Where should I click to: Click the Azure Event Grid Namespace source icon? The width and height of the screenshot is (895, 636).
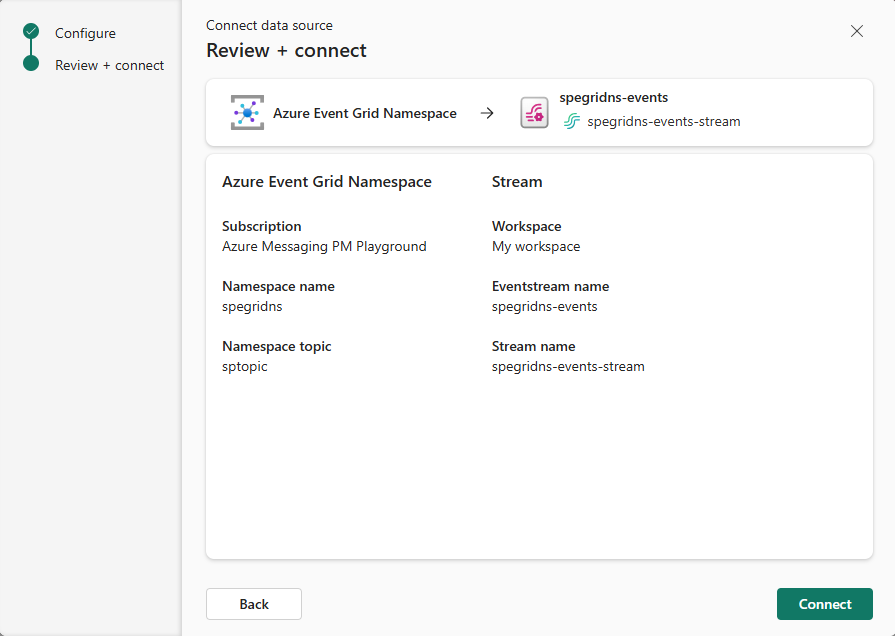(x=246, y=112)
